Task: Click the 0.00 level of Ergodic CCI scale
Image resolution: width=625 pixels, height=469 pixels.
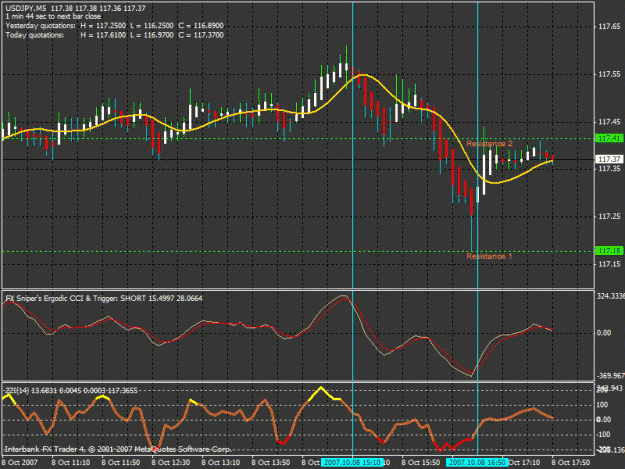Action: [x=604, y=333]
